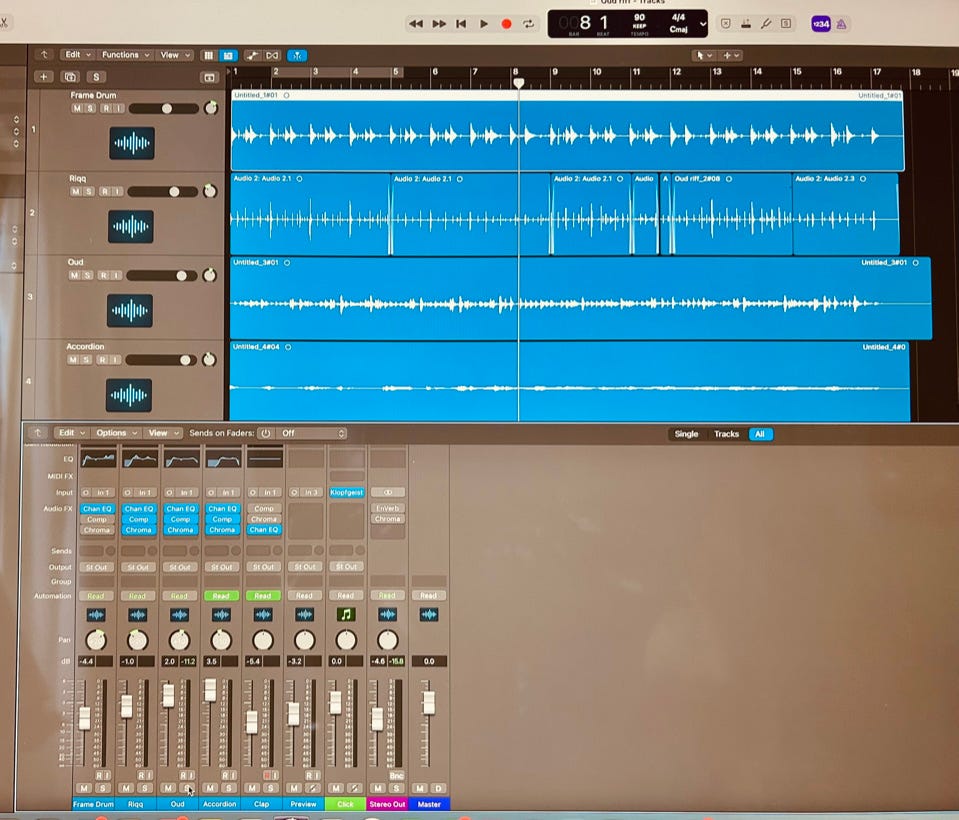Open the Chan EQ plugin on Frame Drum channel
This screenshot has height=820, width=959.
click(97, 509)
